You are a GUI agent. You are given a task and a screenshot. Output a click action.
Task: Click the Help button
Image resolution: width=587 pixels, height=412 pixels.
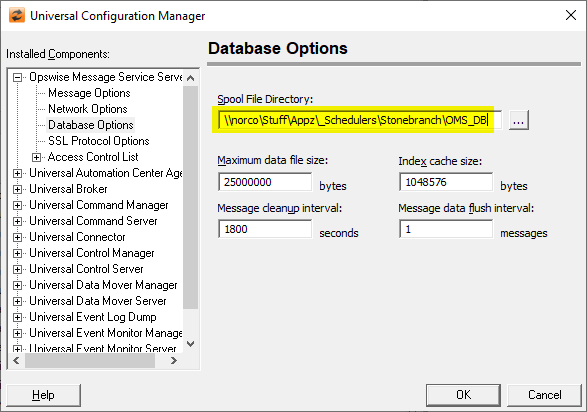pos(43,395)
